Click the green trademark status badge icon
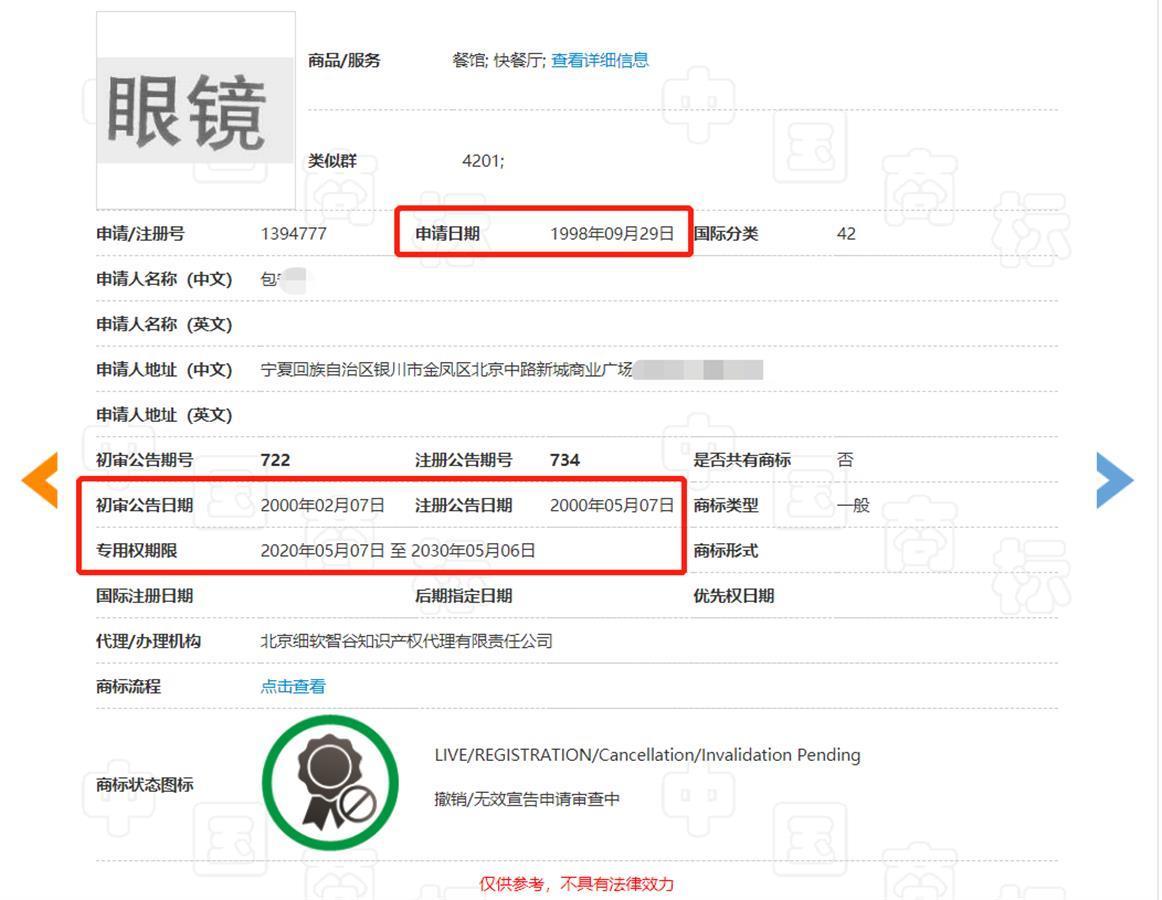This screenshot has height=900, width=1162. tap(329, 783)
